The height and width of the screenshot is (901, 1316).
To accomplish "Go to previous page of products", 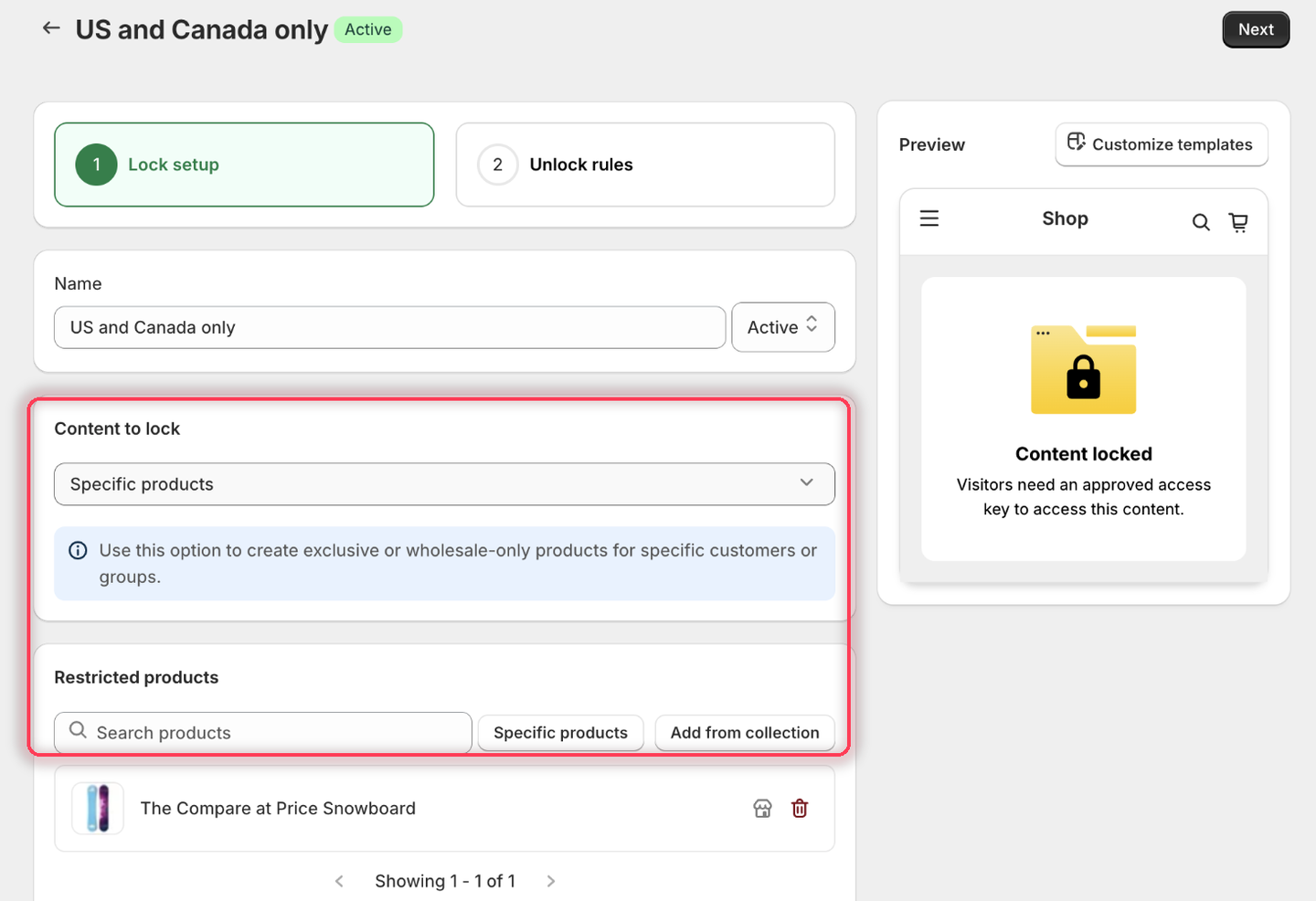I will click(x=339, y=881).
